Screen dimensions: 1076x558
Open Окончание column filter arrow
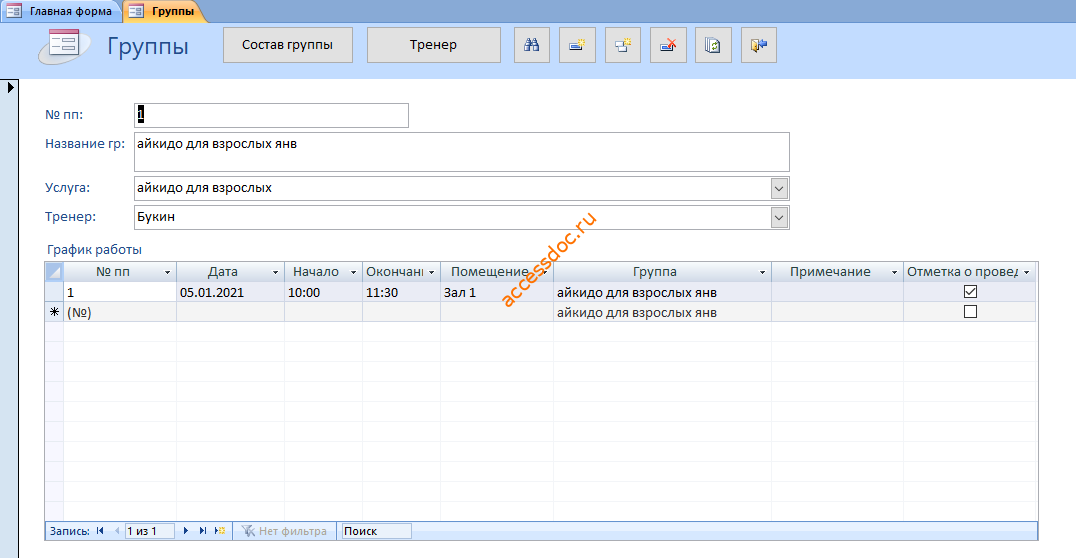click(x=432, y=272)
